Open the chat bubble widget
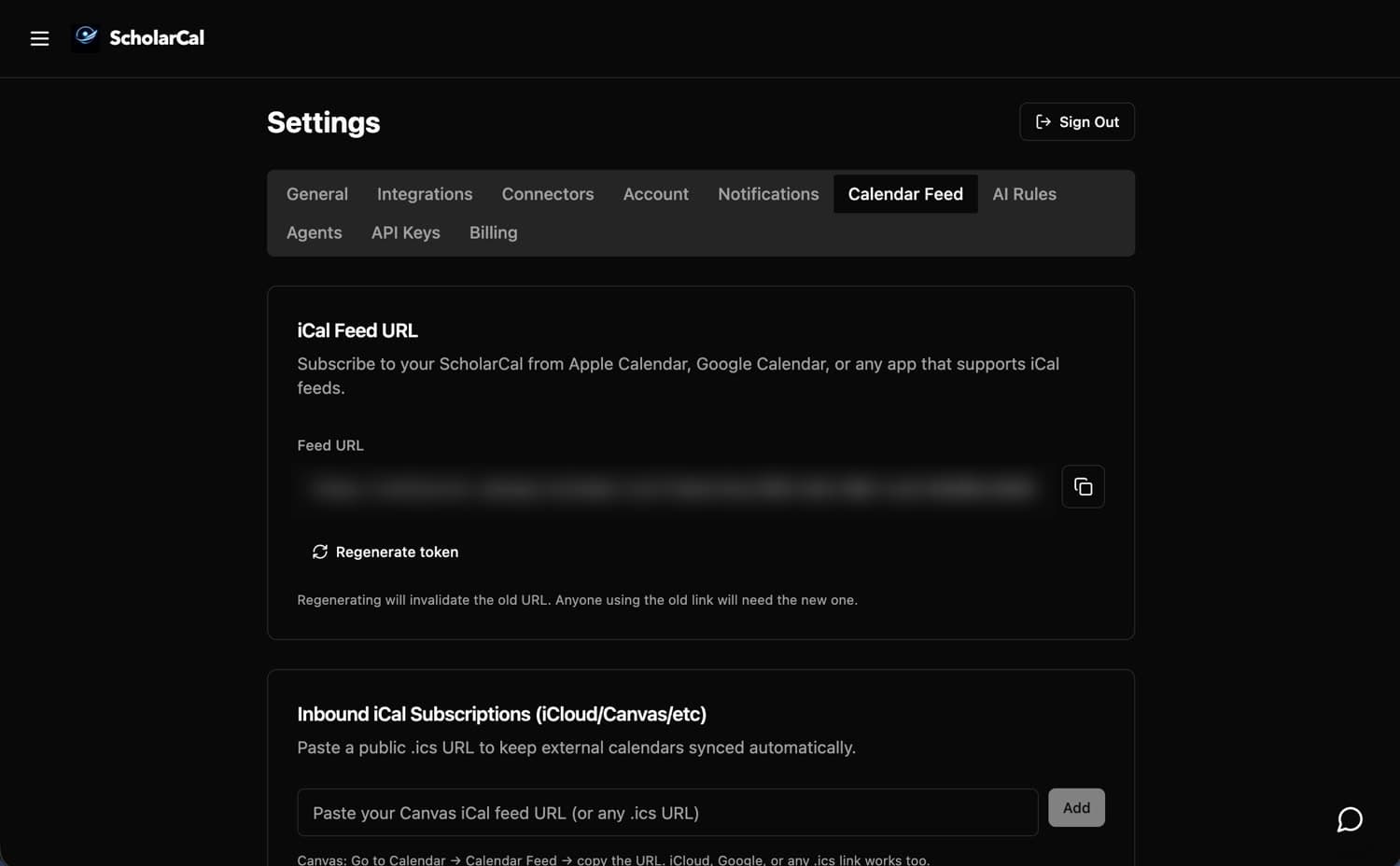 [x=1350, y=819]
